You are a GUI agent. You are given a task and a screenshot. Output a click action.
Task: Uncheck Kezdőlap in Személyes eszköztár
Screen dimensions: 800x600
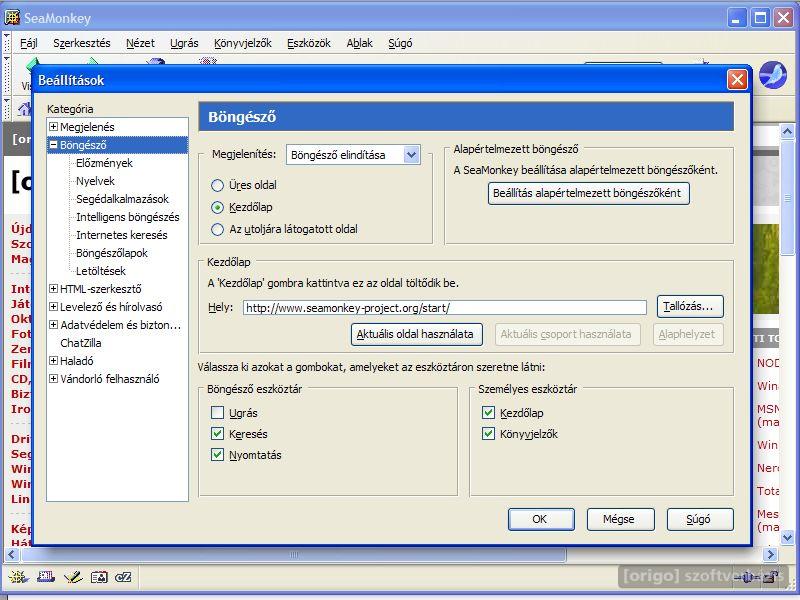[488, 413]
